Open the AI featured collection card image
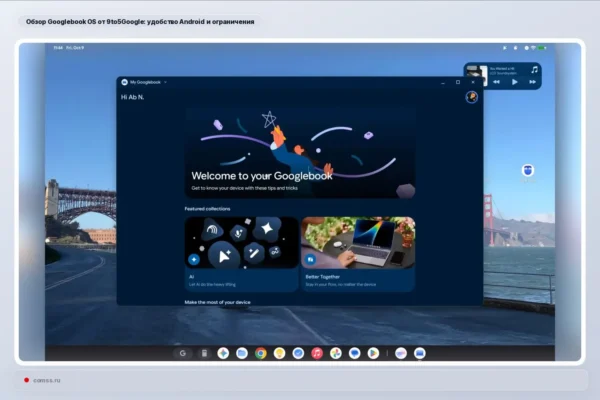This screenshot has height=400, width=600. [x=241, y=243]
